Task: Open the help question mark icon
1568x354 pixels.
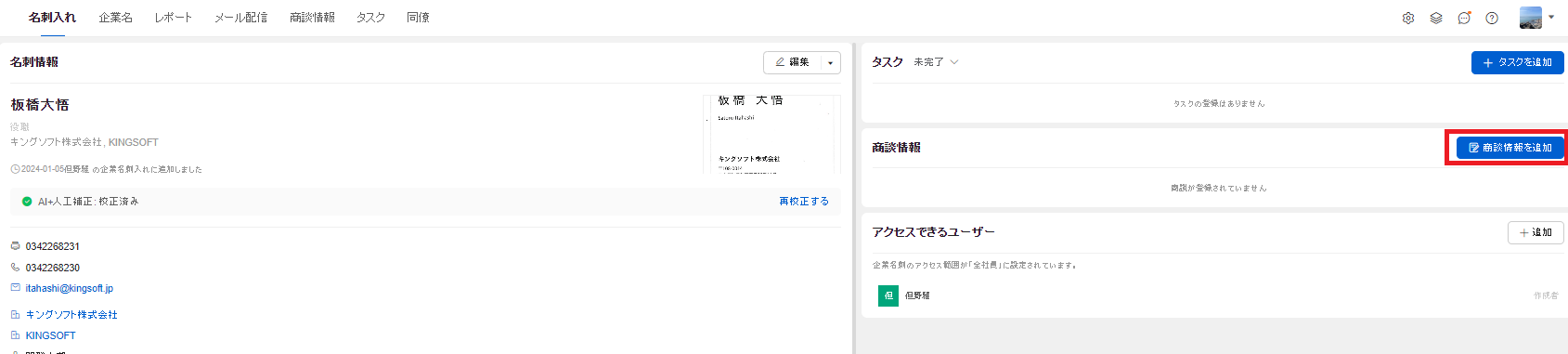Action: tap(1492, 18)
